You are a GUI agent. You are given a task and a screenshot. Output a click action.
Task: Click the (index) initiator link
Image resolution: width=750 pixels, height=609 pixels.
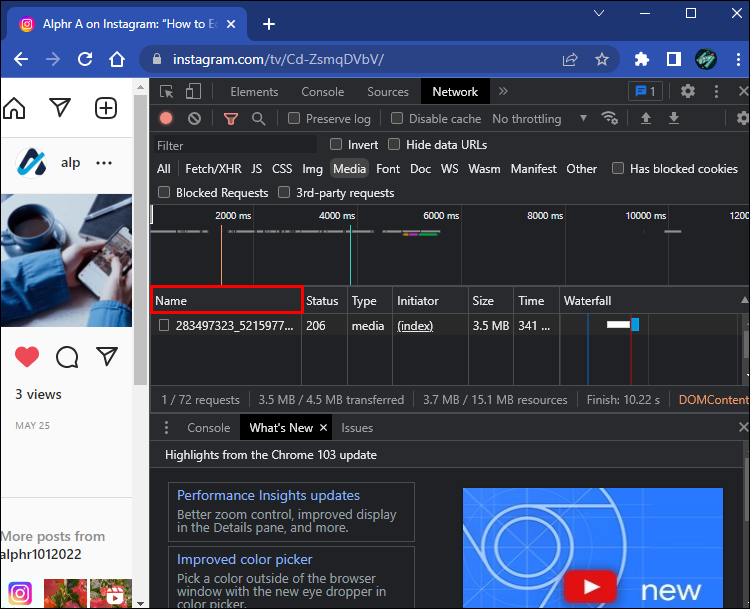415,326
